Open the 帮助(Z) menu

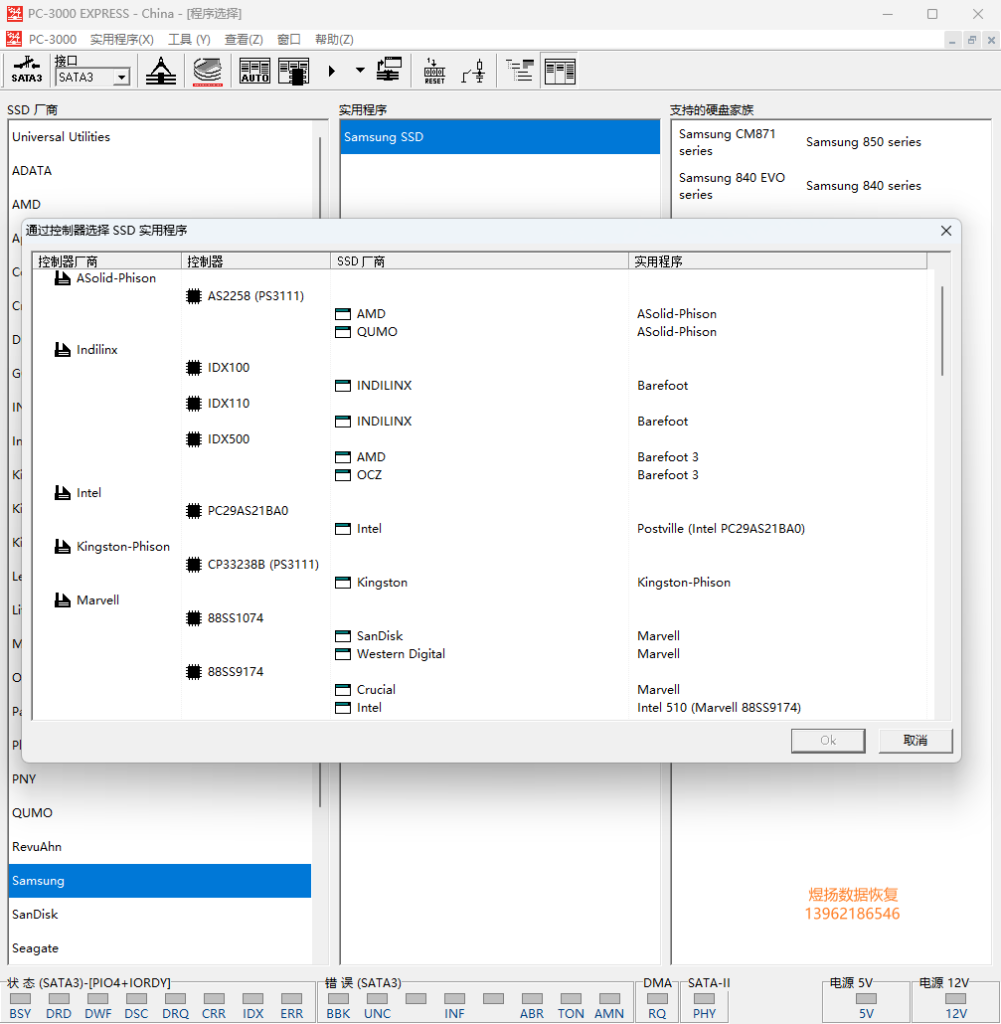coord(334,39)
